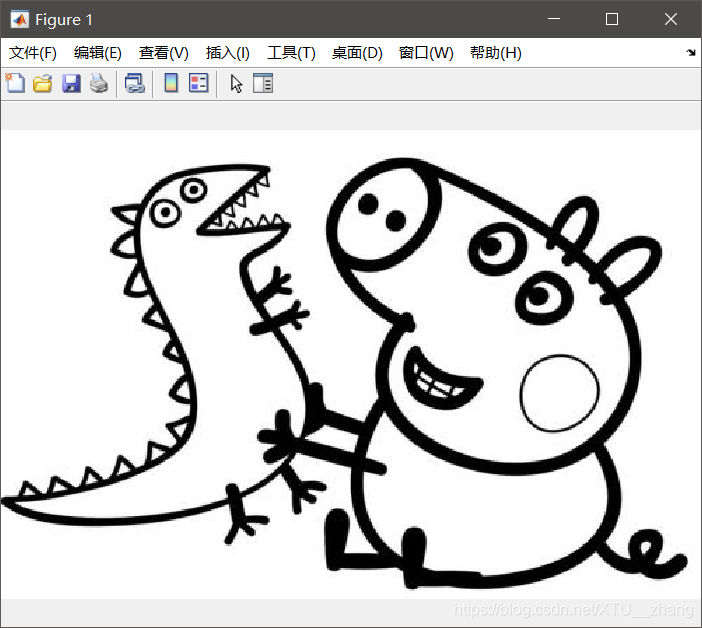
Task: Close the Figure 1 window
Action: coord(671,19)
